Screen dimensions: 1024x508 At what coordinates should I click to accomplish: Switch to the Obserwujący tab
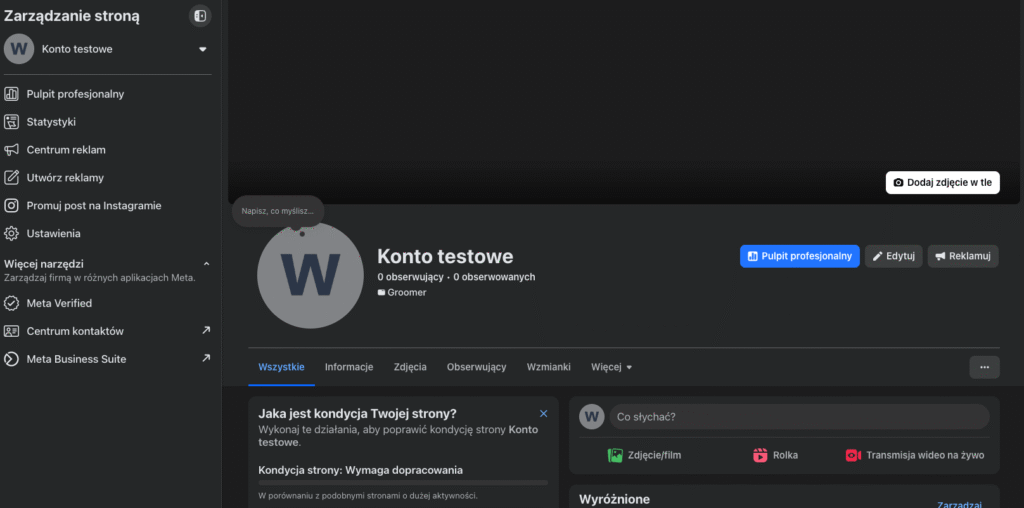[477, 367]
